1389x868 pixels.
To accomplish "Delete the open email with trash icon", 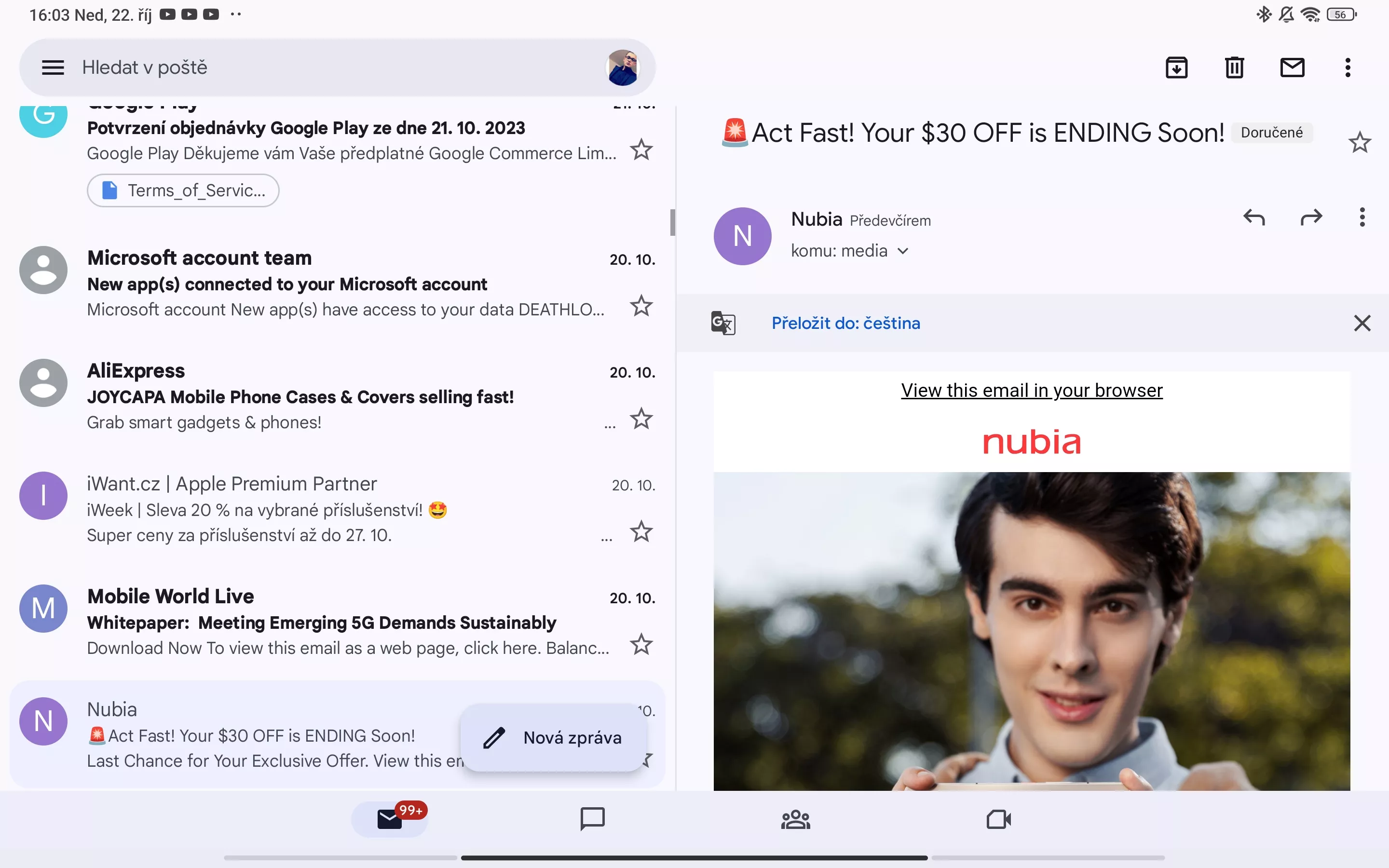I will (1234, 68).
